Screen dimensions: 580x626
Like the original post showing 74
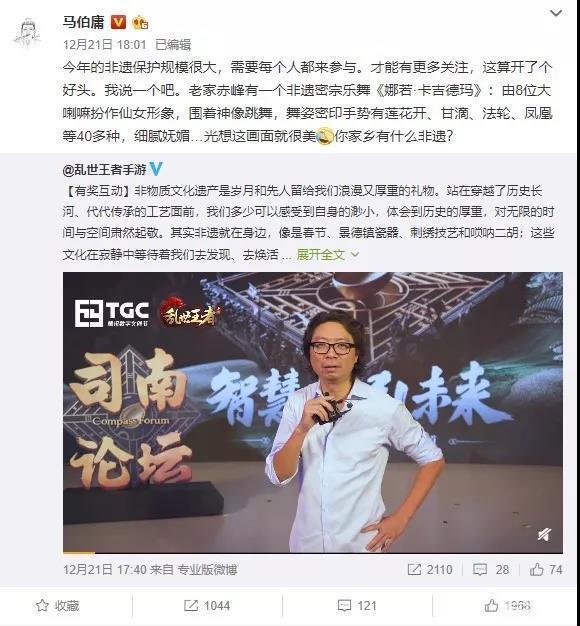[546, 570]
